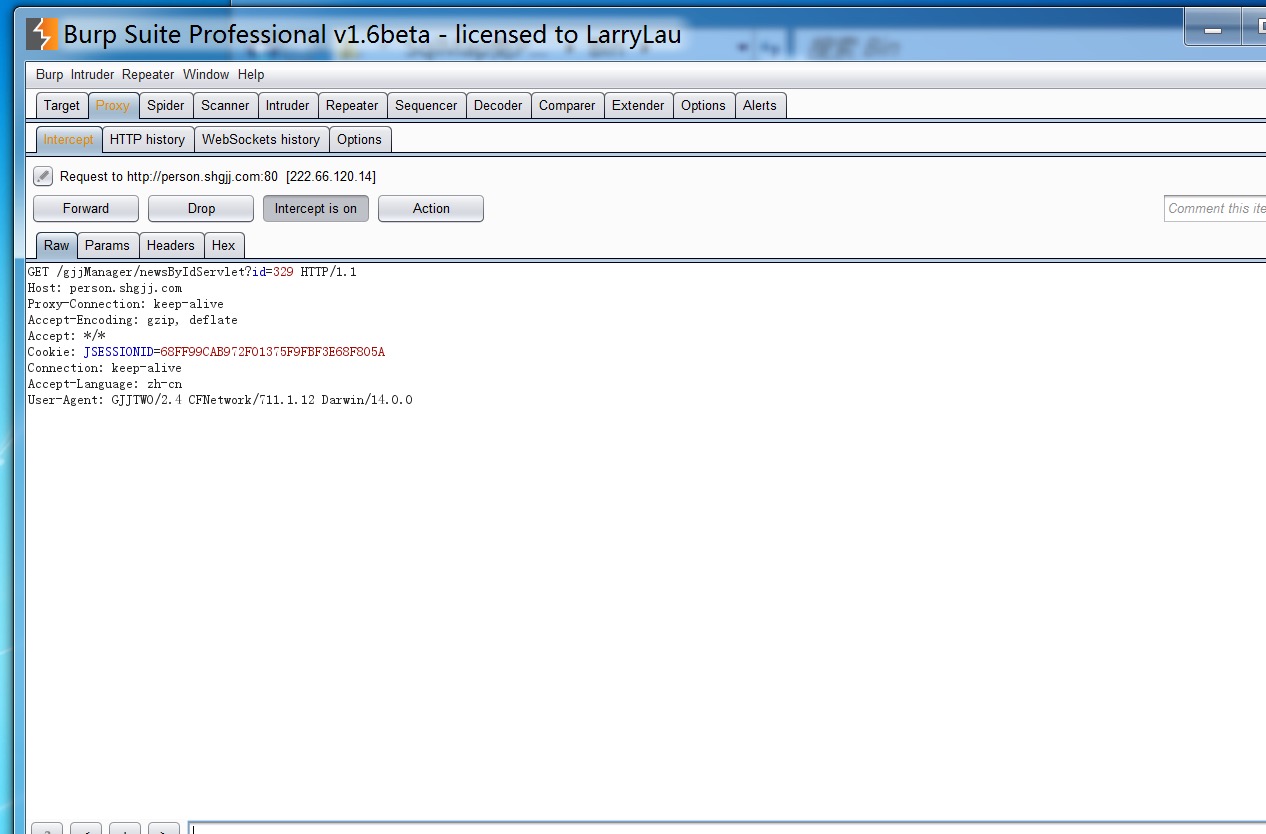Viewport: 1266px width, 834px height.
Task: Go to the top-level Intruder tab
Action: [x=288, y=105]
